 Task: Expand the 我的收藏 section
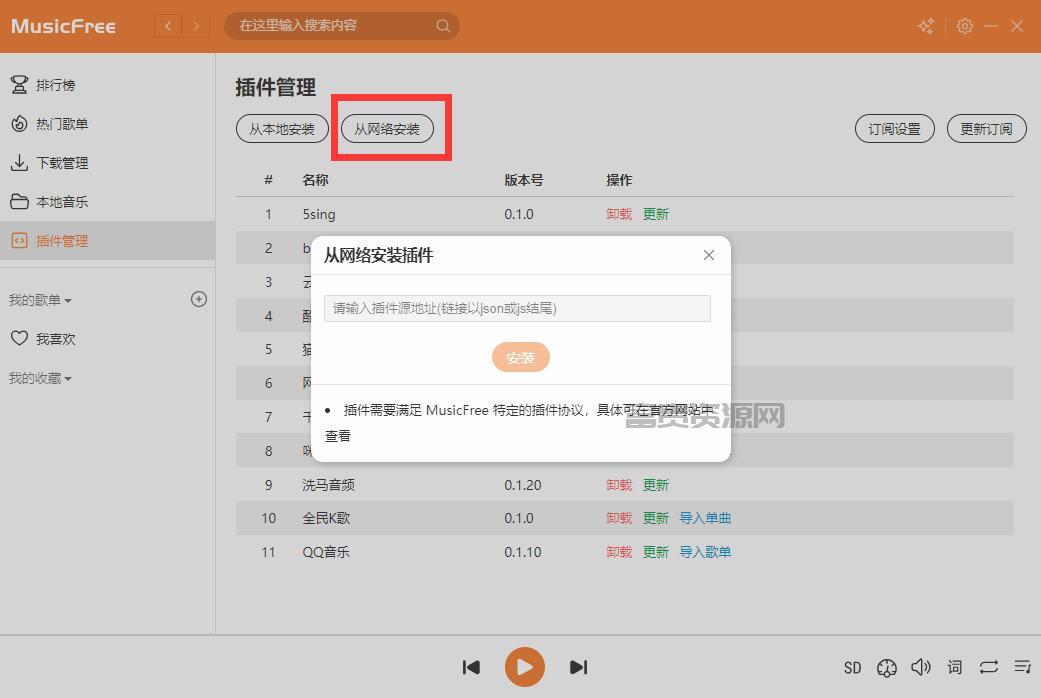40,379
